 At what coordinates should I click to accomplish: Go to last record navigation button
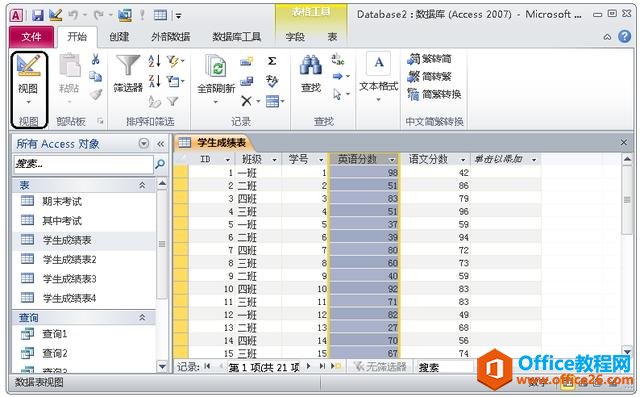click(322, 366)
